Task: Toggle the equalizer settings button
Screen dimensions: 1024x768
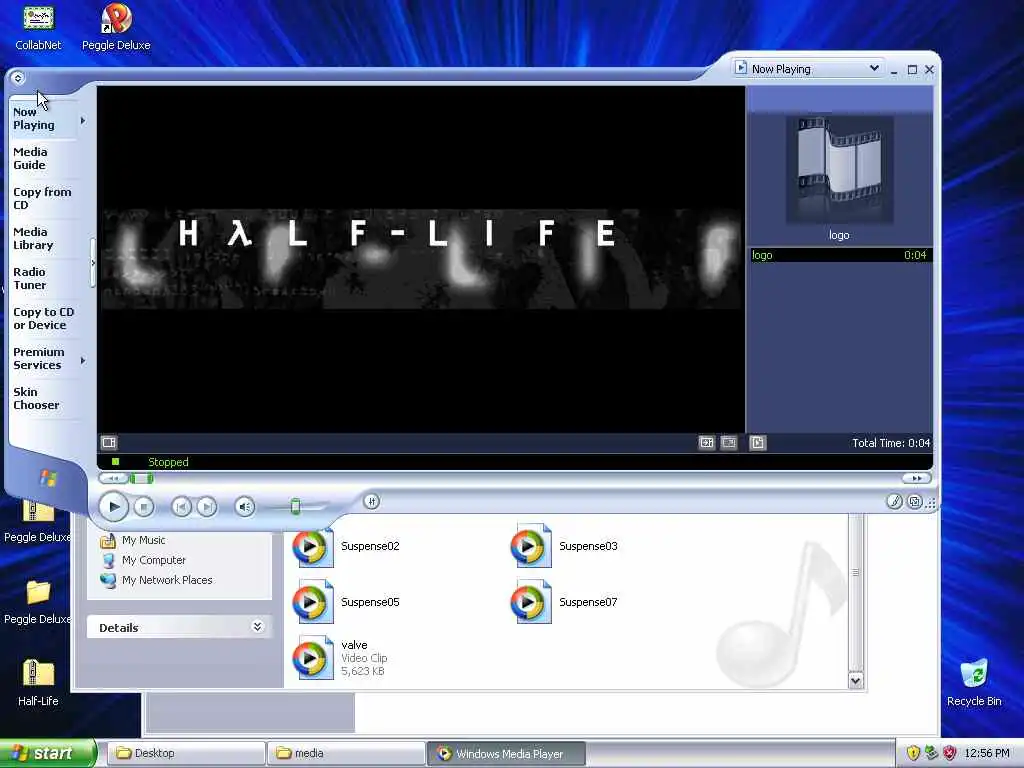Action: tap(372, 502)
